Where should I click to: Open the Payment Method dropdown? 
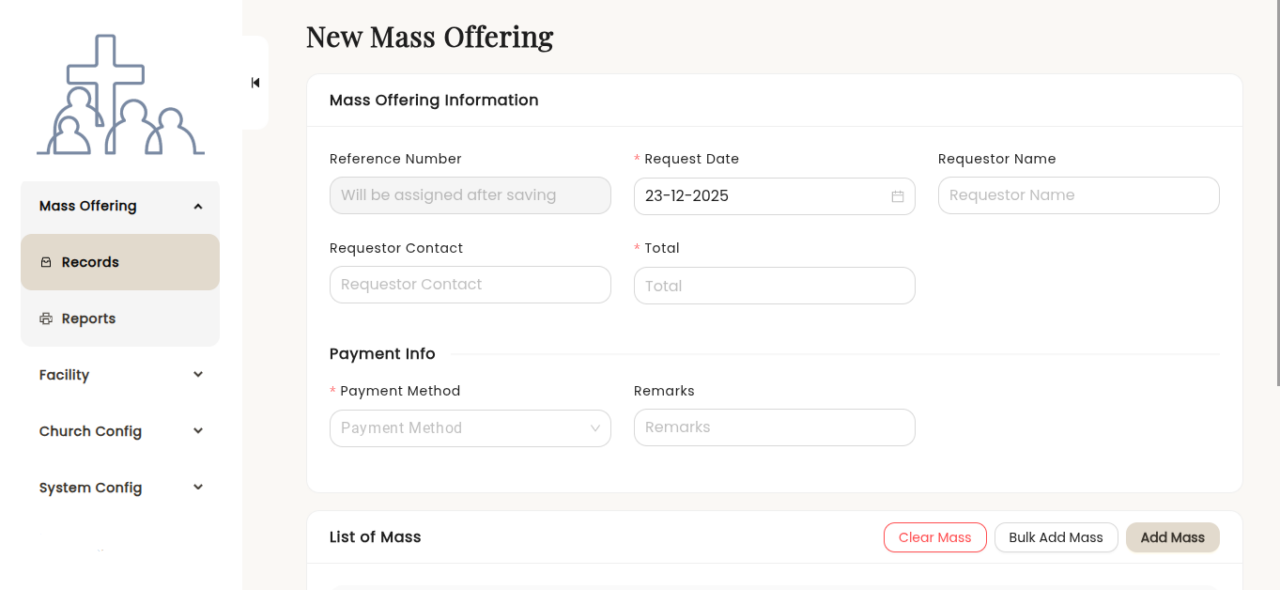click(x=470, y=428)
